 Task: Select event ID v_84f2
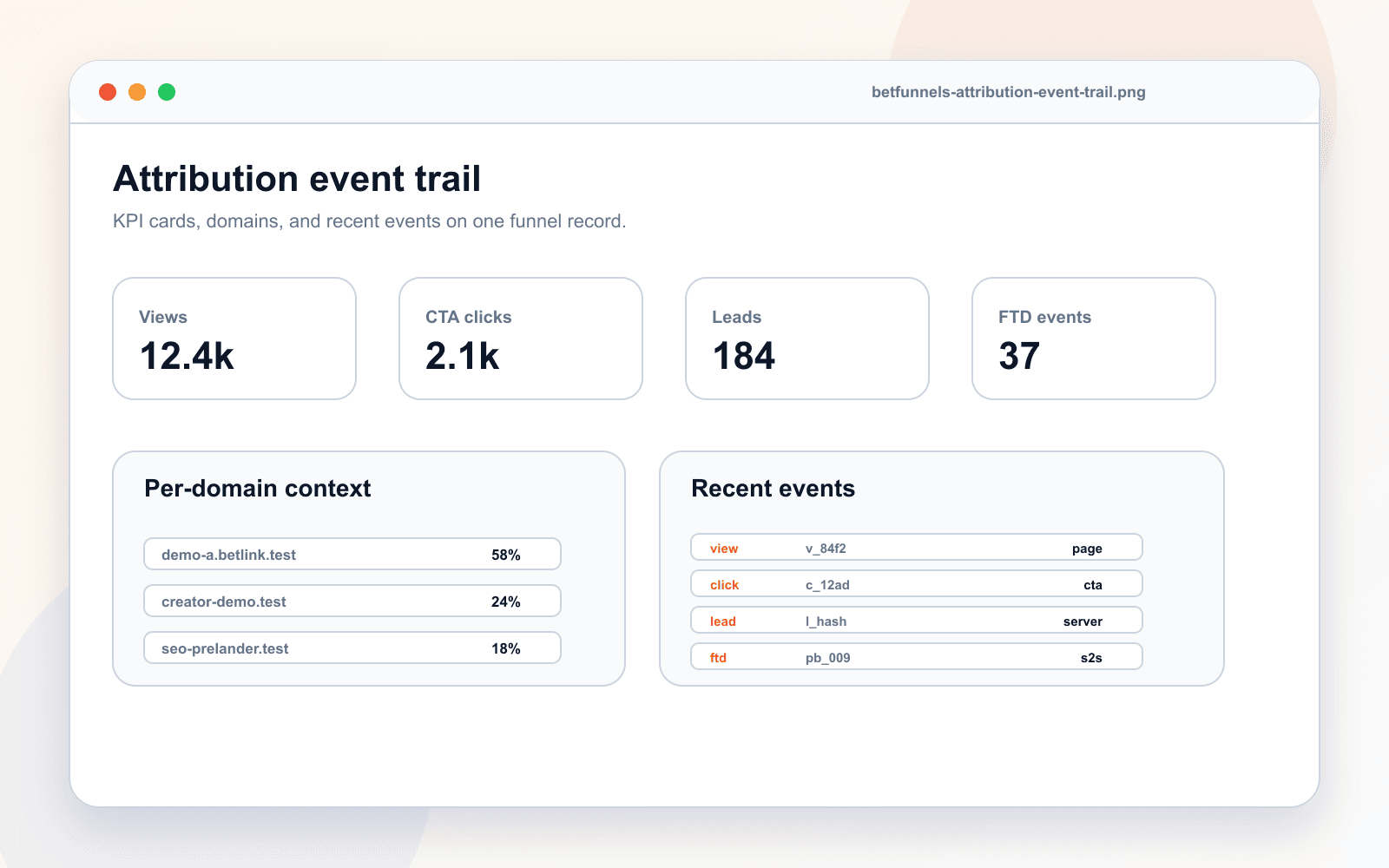[826, 549]
